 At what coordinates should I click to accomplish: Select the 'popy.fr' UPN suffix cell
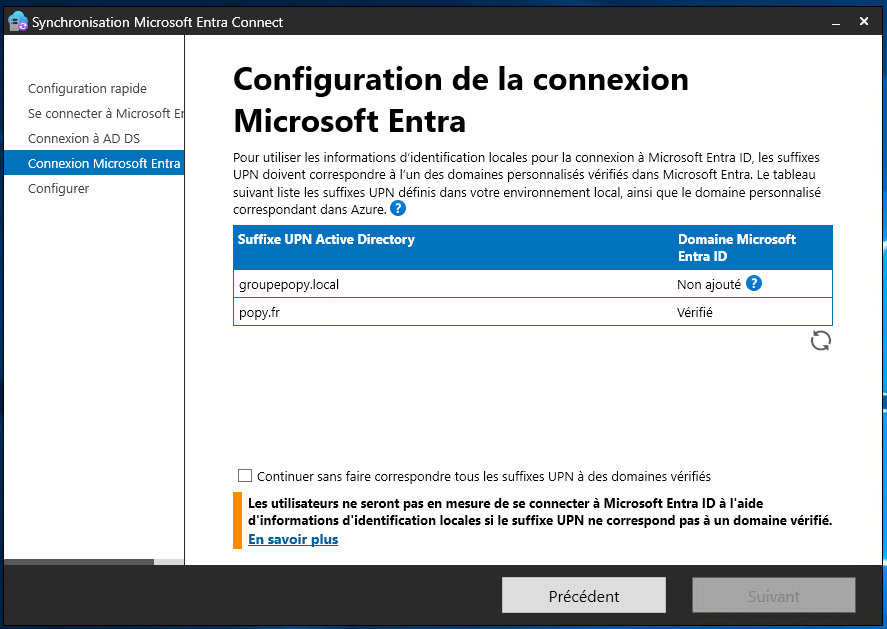(x=259, y=312)
